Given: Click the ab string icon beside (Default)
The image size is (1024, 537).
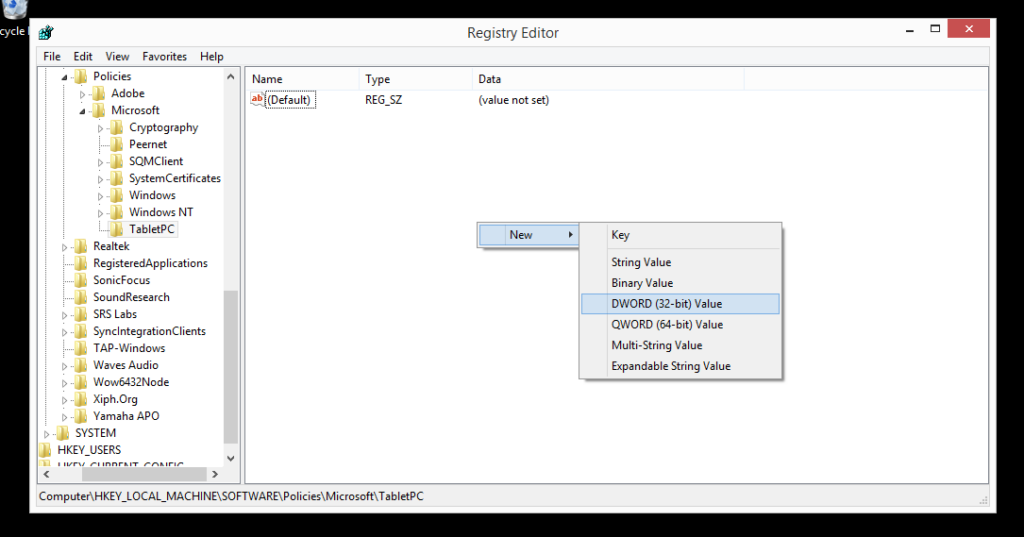Looking at the screenshot, I should (257, 100).
